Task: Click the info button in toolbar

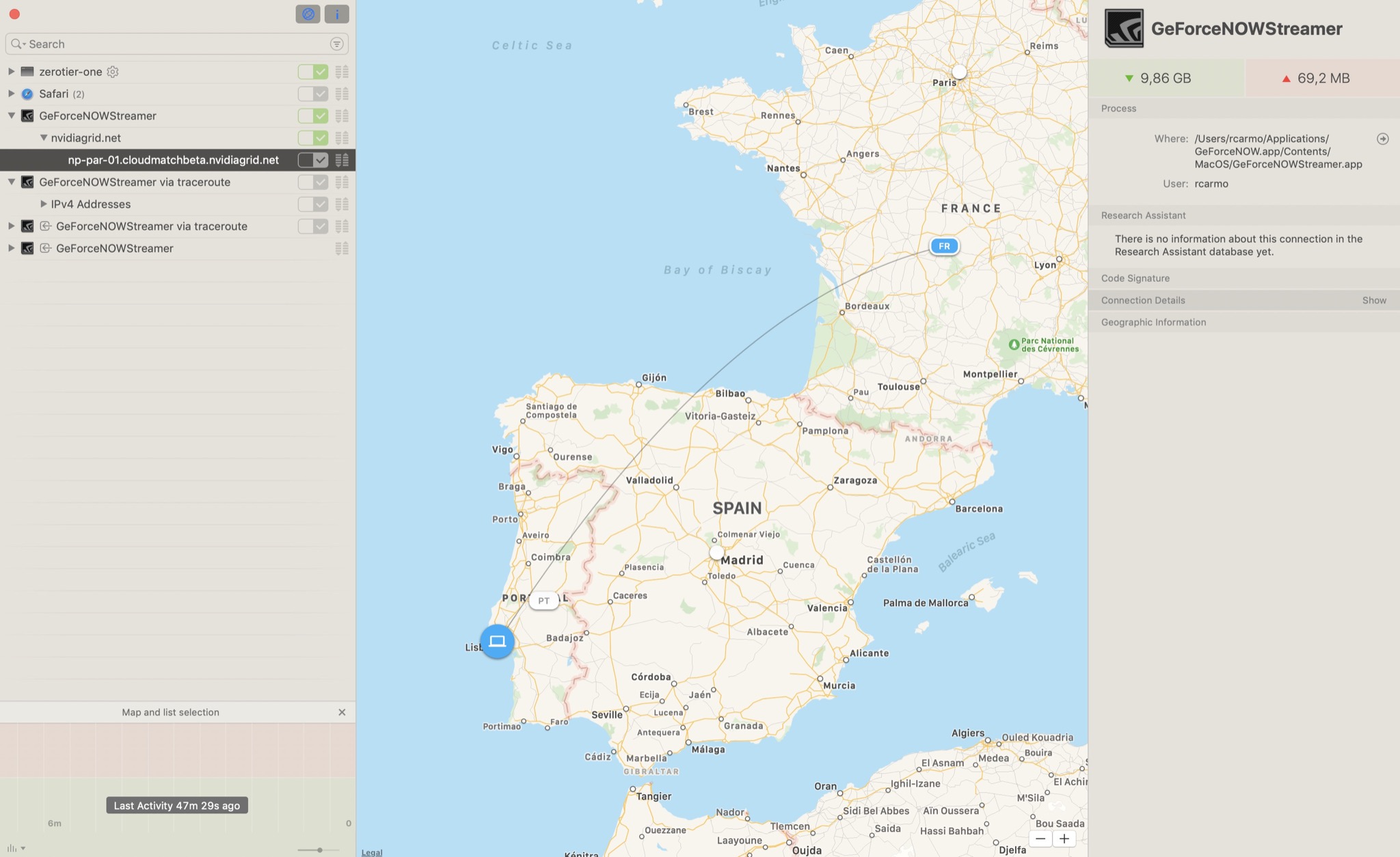Action: coord(336,14)
